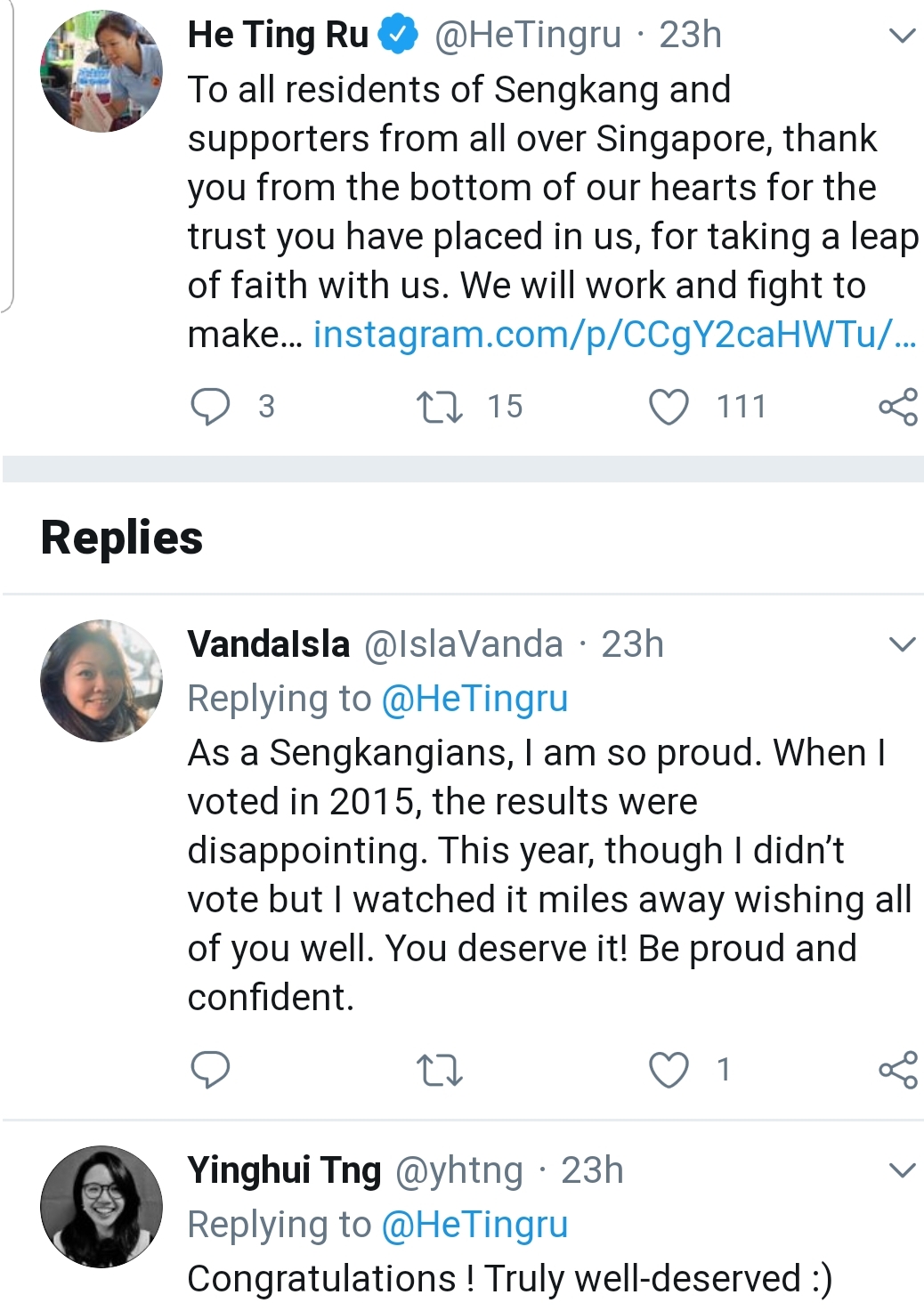
Task: Click the blue verified badge icon
Action: (398, 36)
